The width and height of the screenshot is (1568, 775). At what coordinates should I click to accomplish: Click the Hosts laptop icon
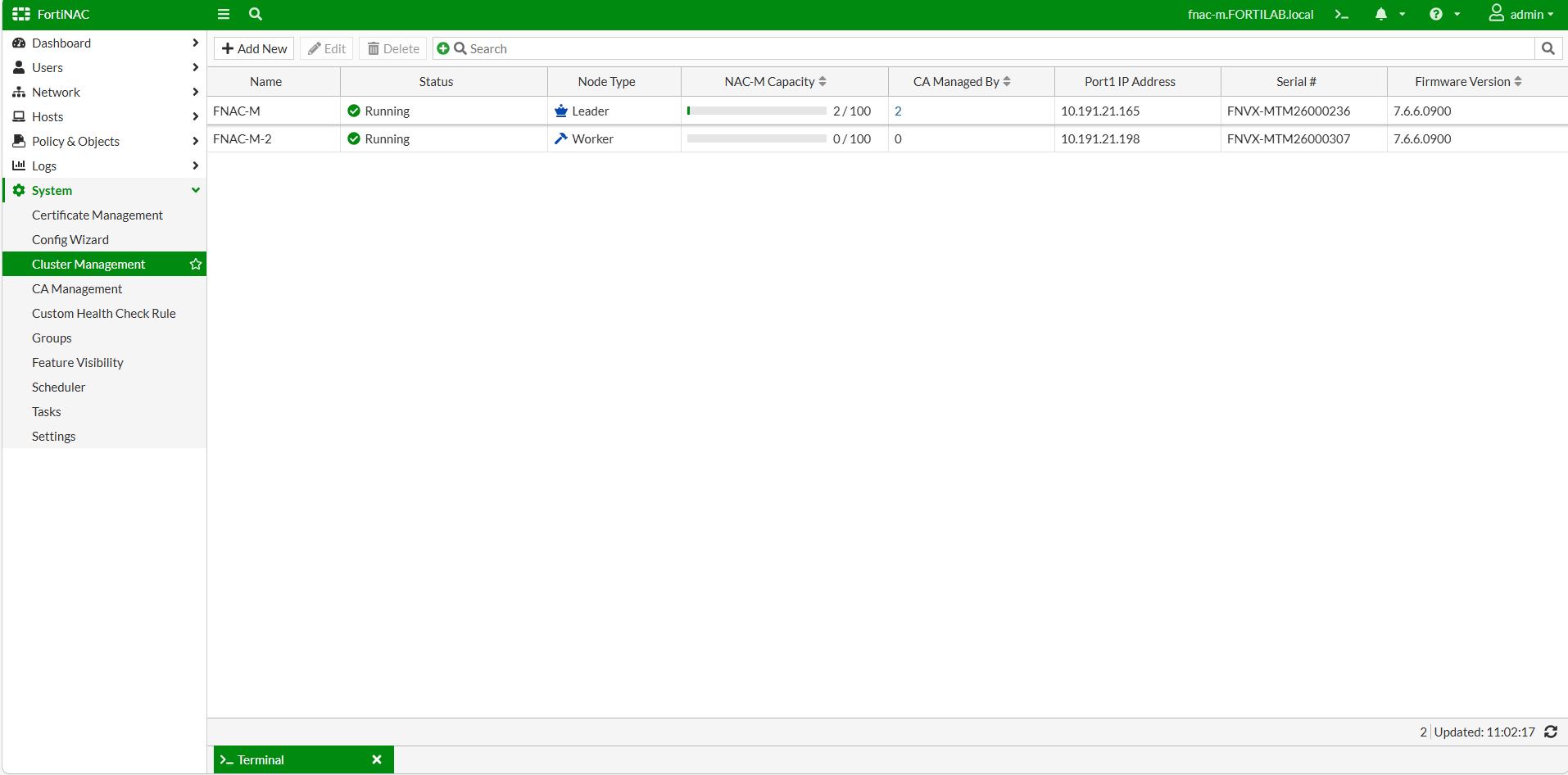click(x=19, y=116)
